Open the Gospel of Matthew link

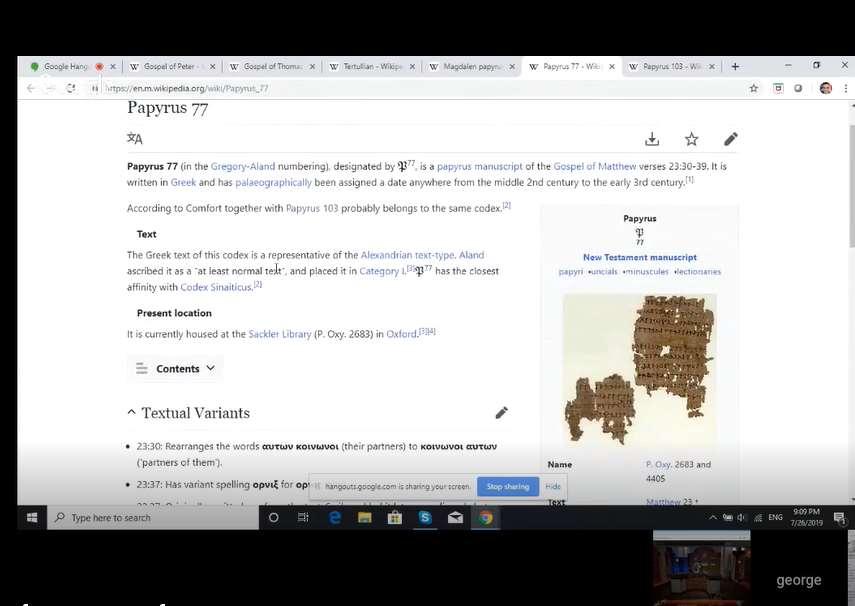coord(594,166)
